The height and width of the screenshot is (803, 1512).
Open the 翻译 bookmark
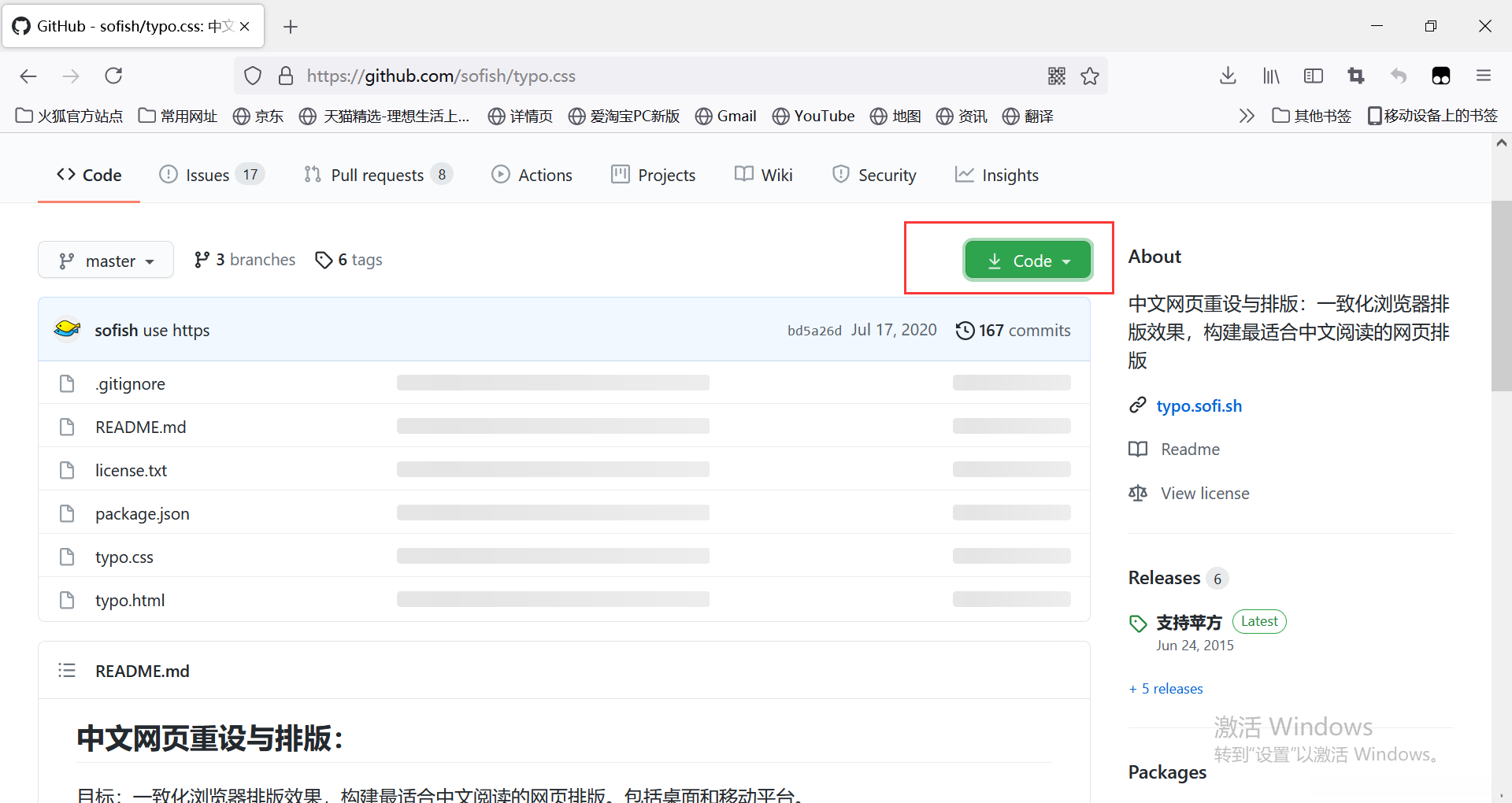click(x=1028, y=117)
